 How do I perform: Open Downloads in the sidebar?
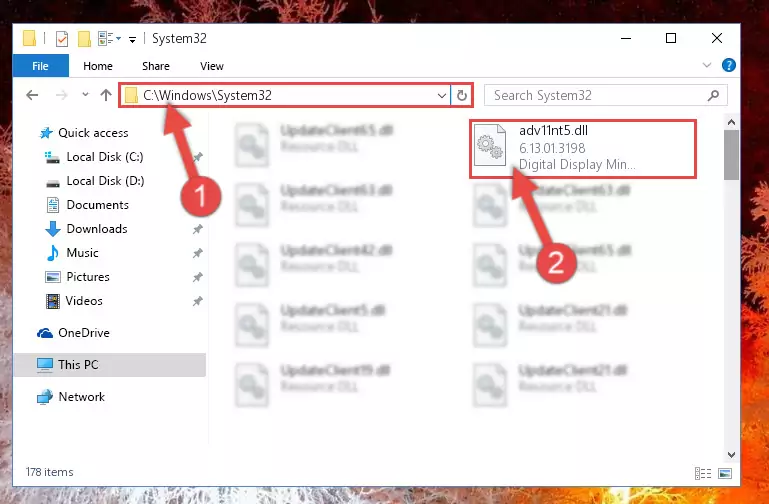pyautogui.click(x=97, y=229)
